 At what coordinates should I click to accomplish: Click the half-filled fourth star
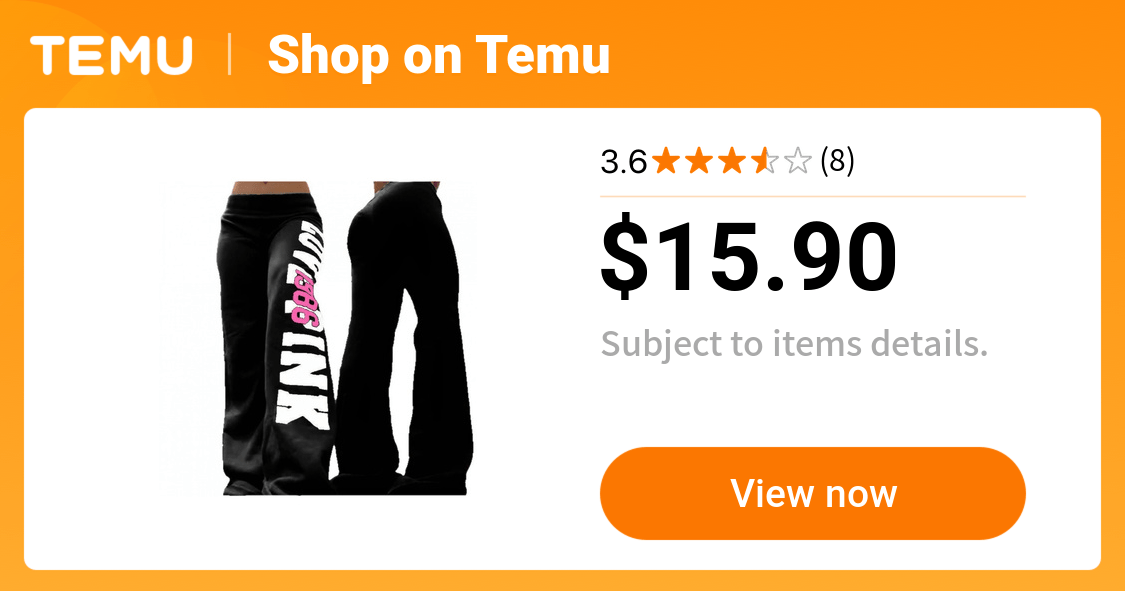[x=765, y=161]
